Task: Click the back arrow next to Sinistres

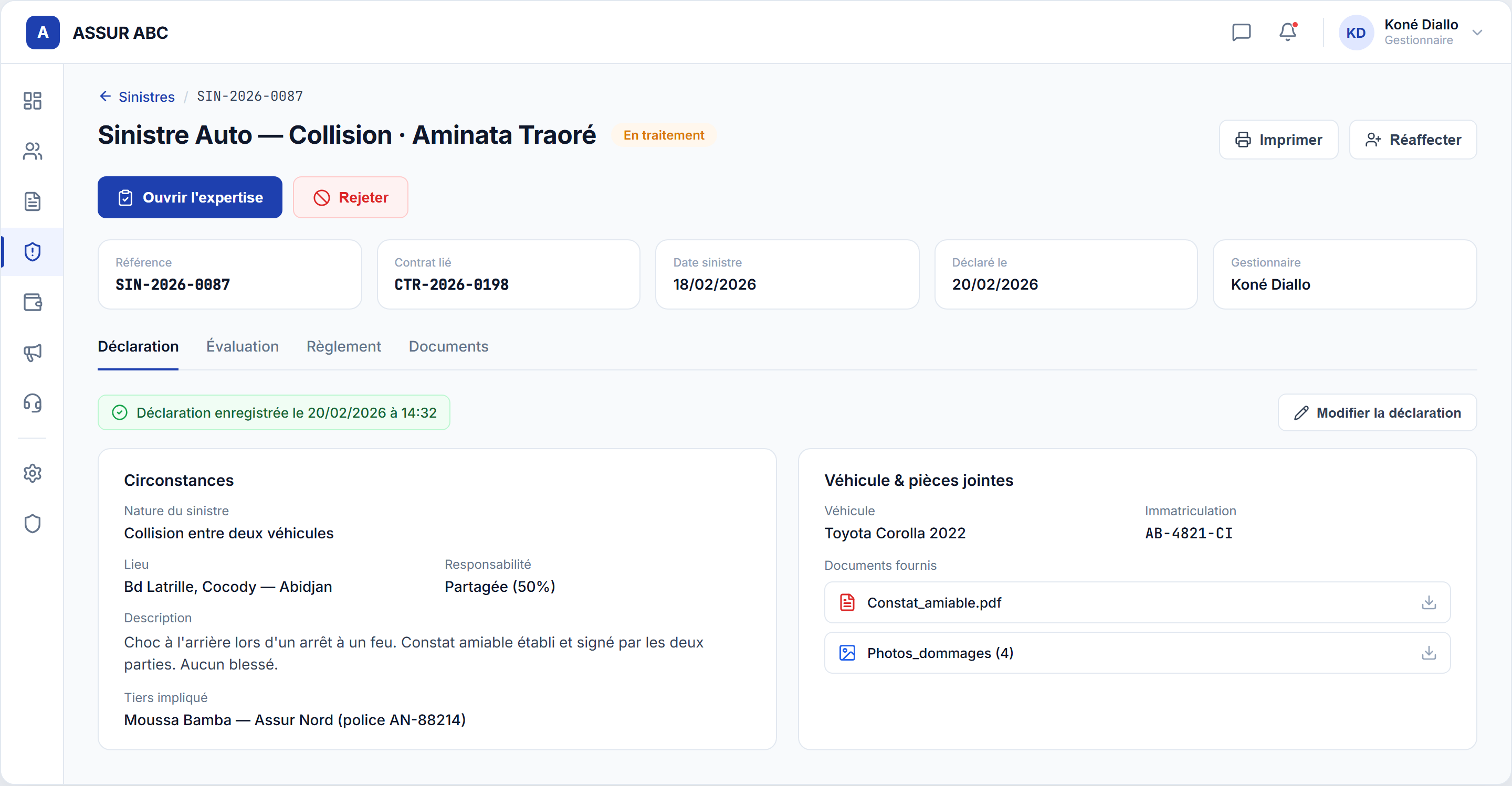Action: pyautogui.click(x=106, y=96)
